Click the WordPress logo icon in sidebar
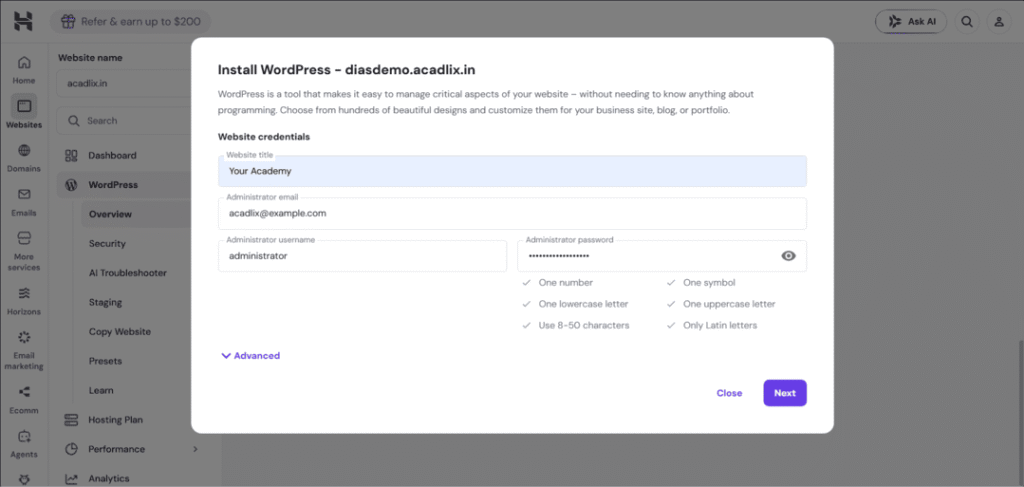Image resolution: width=1024 pixels, height=487 pixels. pos(71,185)
